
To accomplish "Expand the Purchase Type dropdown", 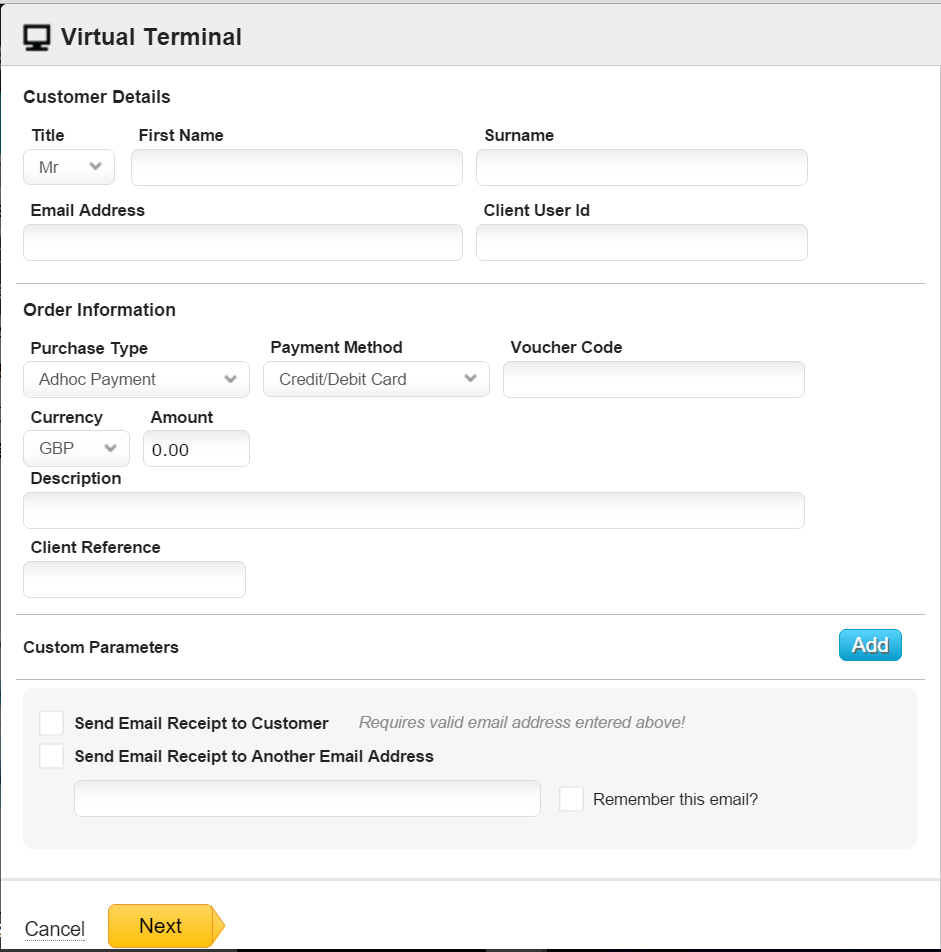I will pos(136,379).
